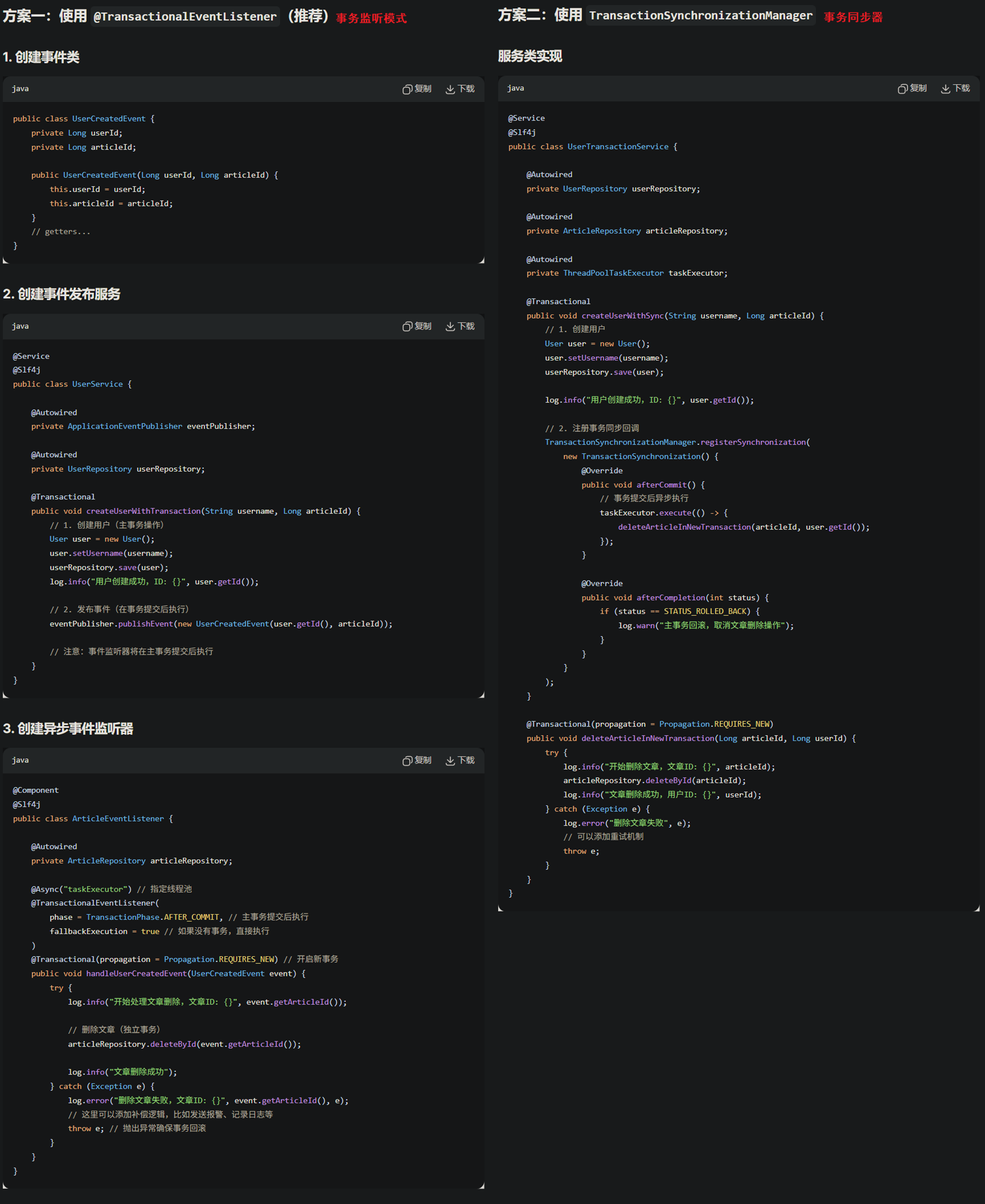Click resize handle at bottom-right of UserCreatedEvent block
This screenshot has height=1204, width=985.
tap(482, 261)
